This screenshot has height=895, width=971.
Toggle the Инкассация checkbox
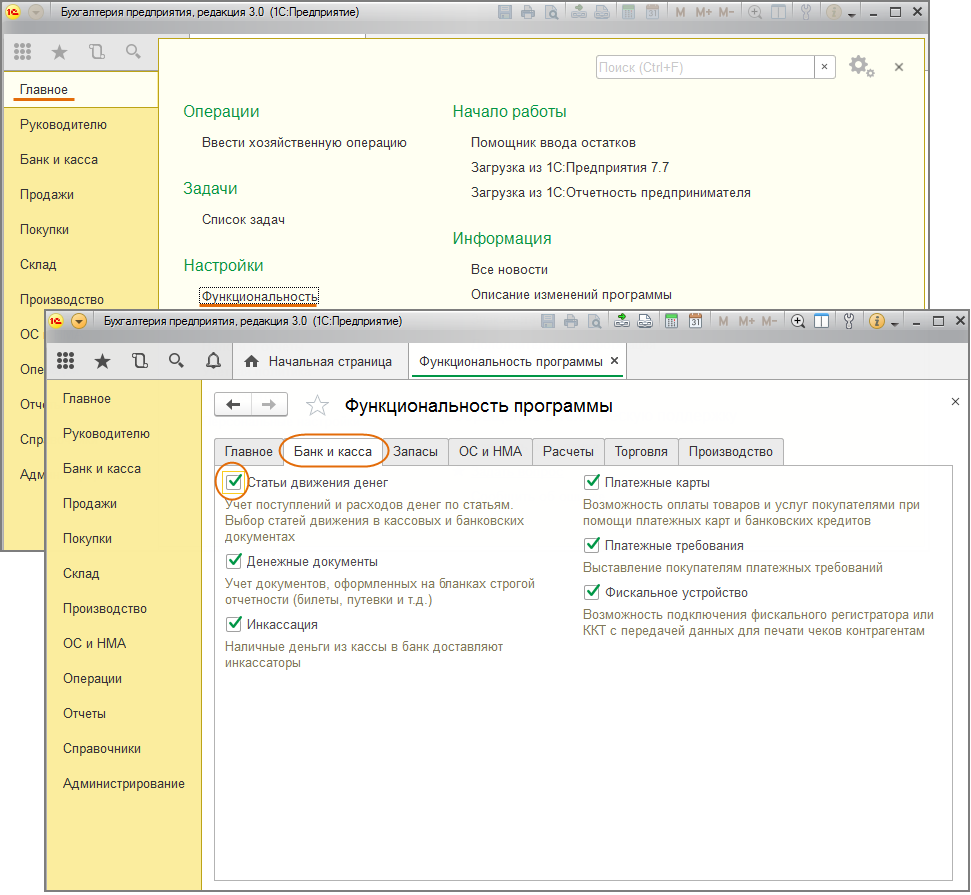(x=234, y=624)
